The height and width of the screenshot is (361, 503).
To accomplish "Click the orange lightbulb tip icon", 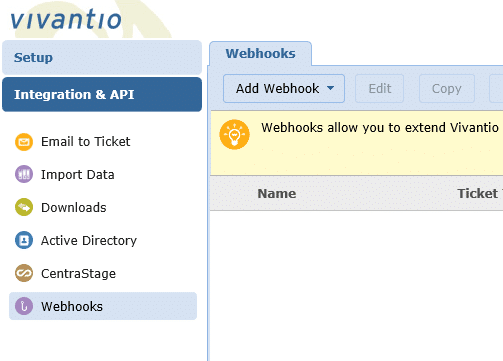I will point(234,134).
